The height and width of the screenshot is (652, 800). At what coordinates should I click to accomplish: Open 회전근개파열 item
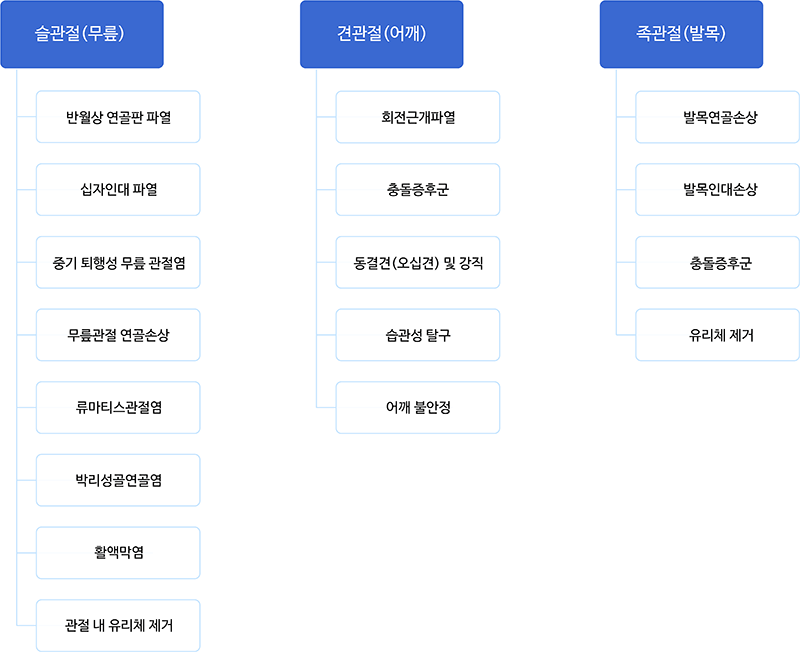tap(418, 117)
